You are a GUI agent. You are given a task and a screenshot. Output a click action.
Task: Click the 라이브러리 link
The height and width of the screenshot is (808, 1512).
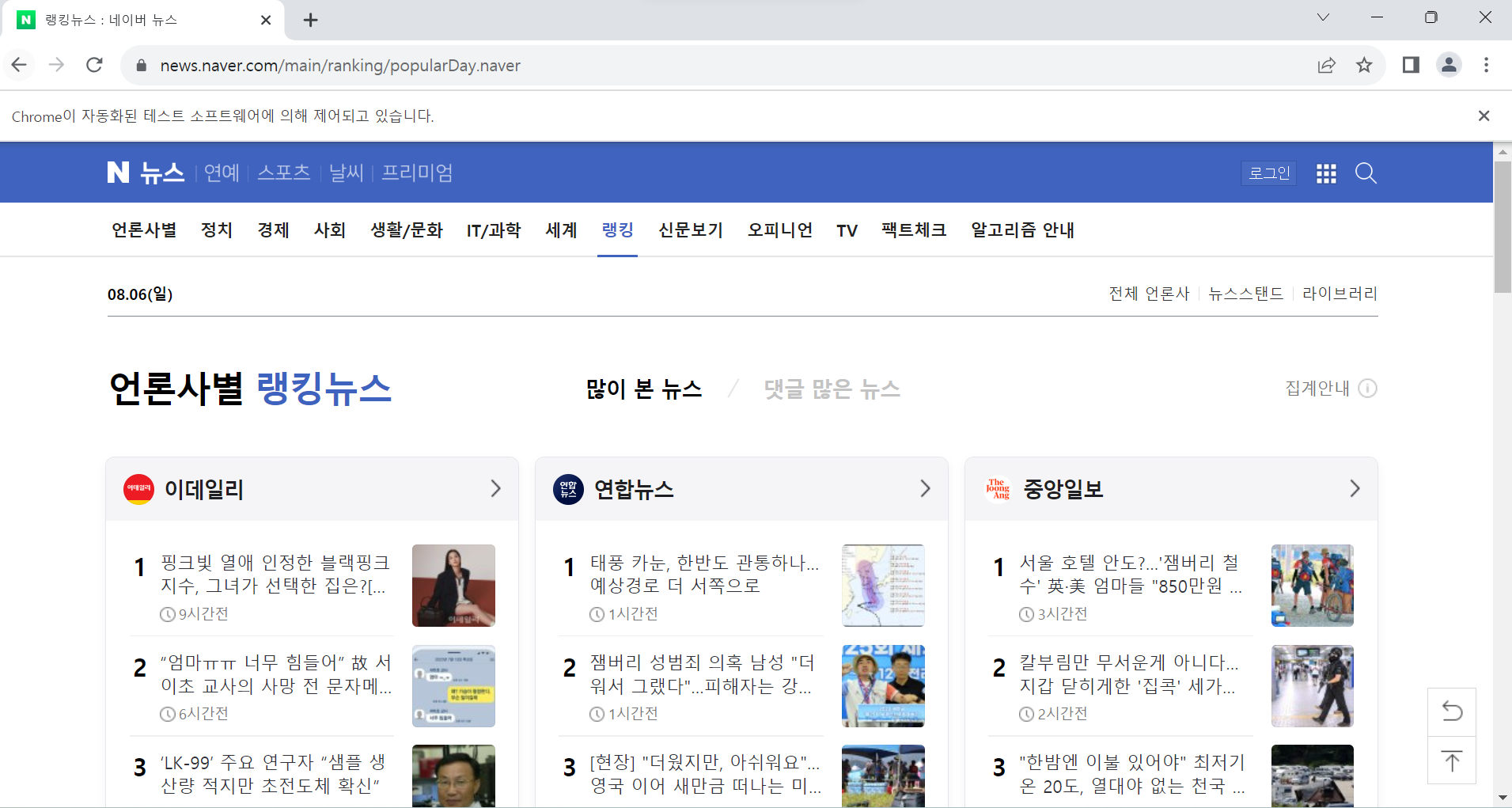point(1340,294)
